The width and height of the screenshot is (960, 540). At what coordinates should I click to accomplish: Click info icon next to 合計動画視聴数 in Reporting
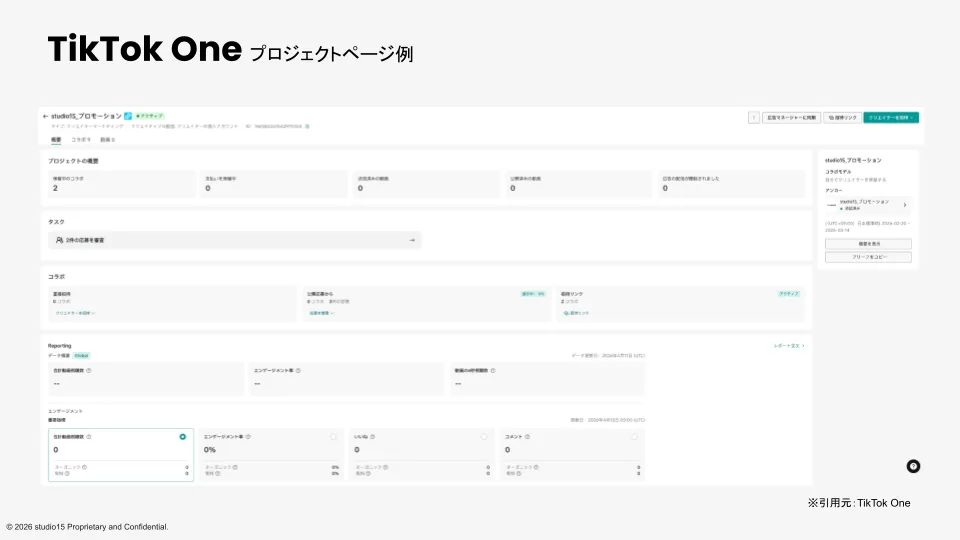pyautogui.click(x=89, y=370)
